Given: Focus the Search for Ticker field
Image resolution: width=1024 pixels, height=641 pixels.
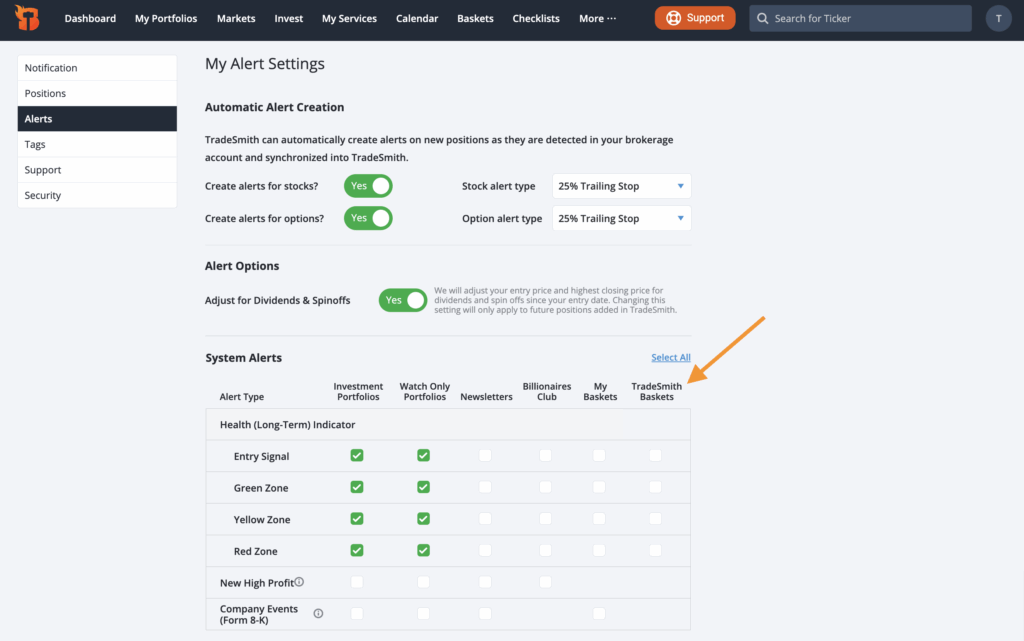Looking at the screenshot, I should (x=860, y=18).
